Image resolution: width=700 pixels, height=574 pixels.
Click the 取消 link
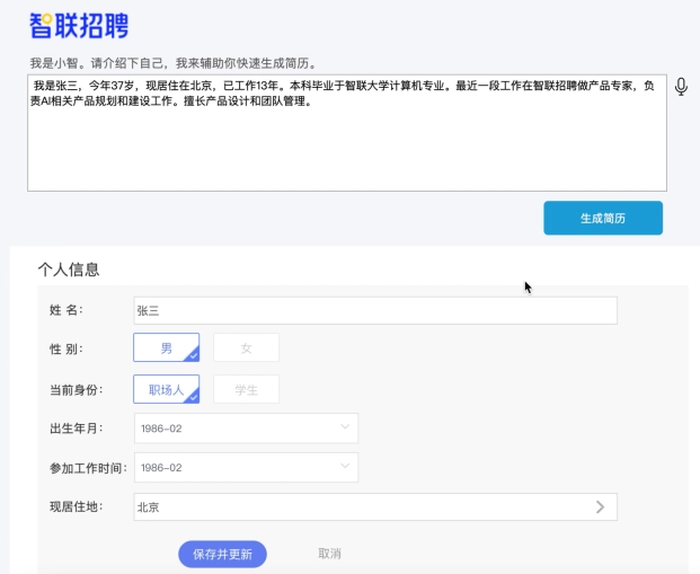pos(329,553)
